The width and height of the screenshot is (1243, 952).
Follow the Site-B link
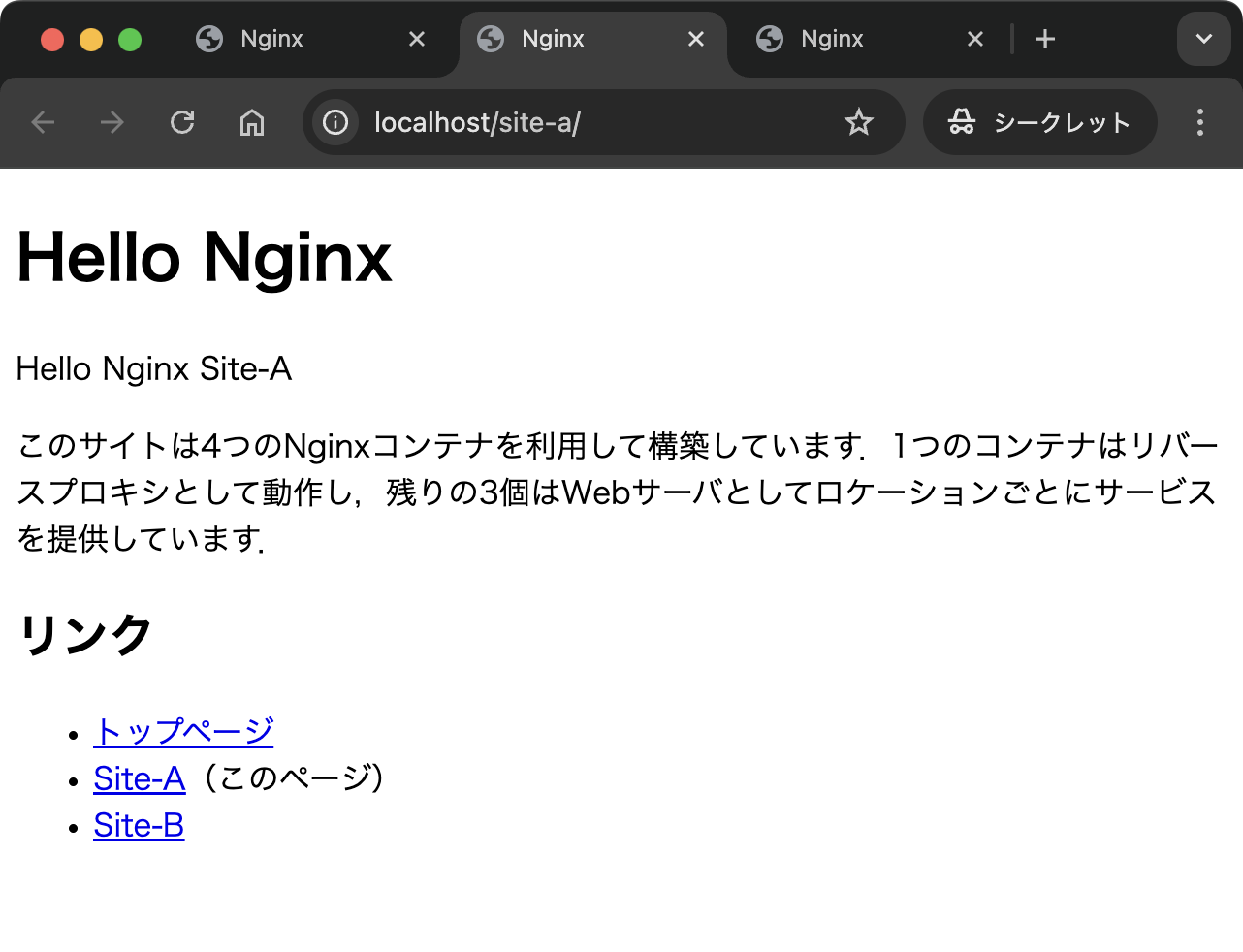[x=139, y=825]
